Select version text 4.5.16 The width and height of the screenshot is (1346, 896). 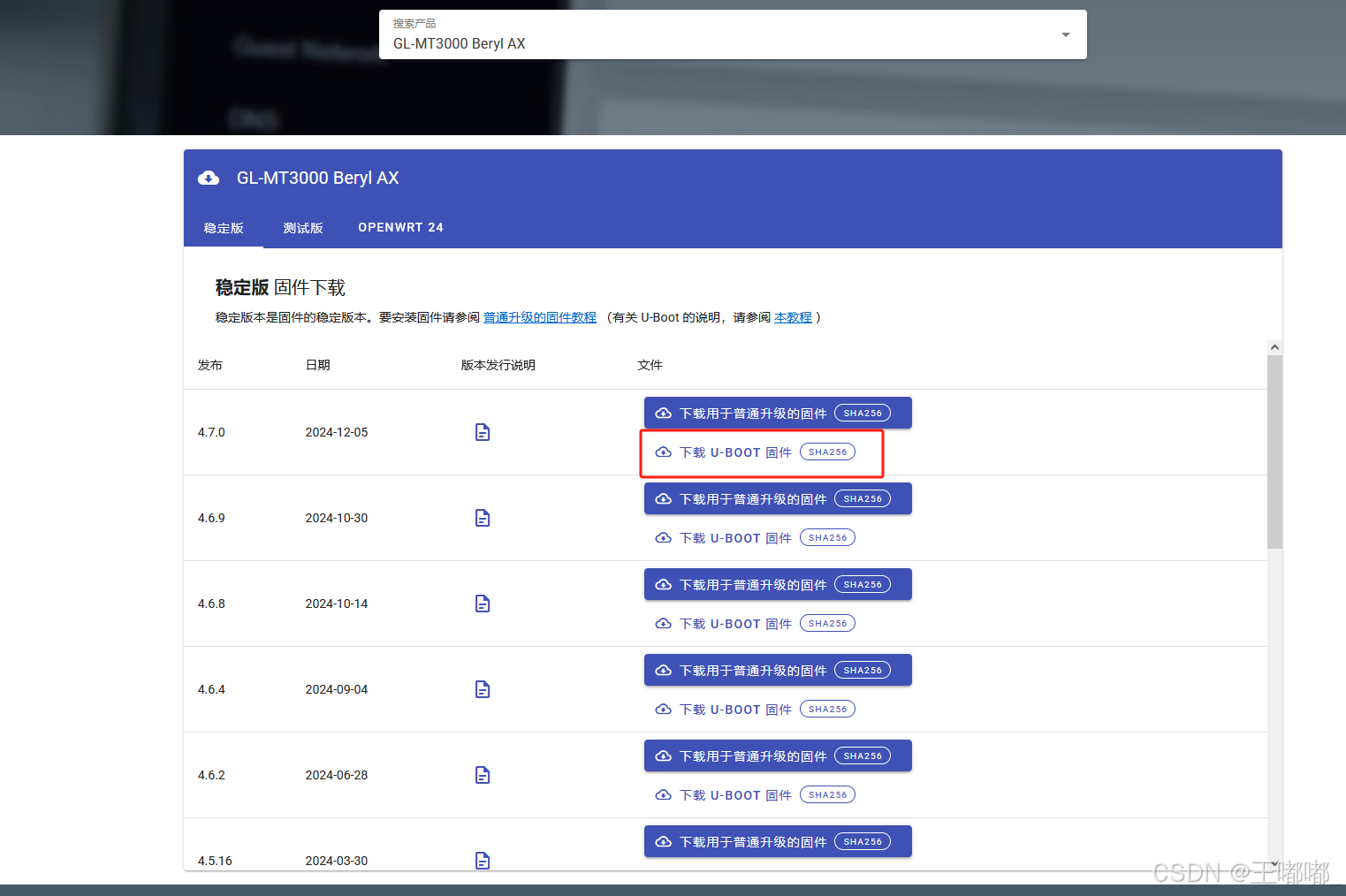pyautogui.click(x=215, y=861)
